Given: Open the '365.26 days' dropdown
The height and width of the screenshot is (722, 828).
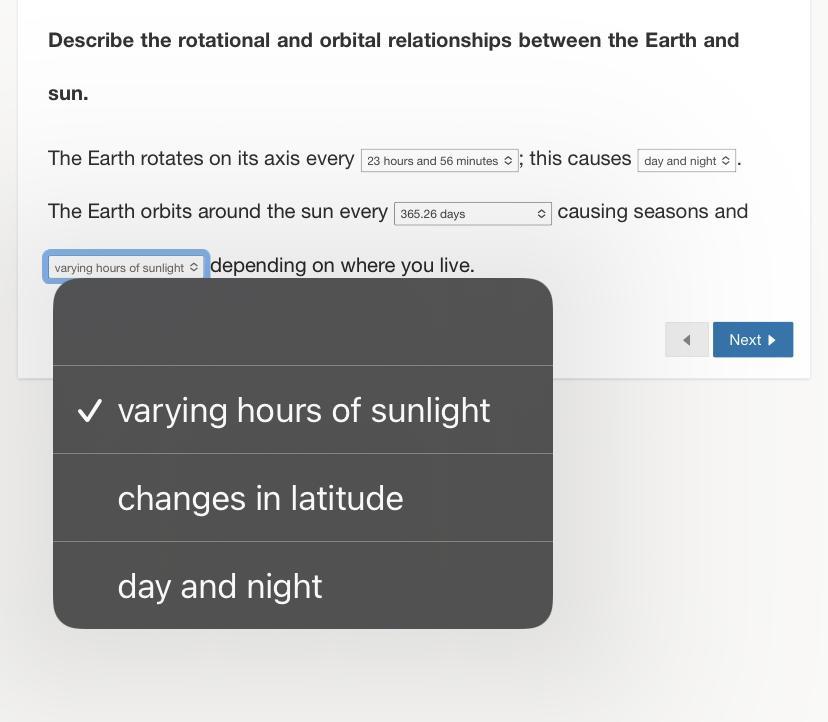Looking at the screenshot, I should click(473, 213).
